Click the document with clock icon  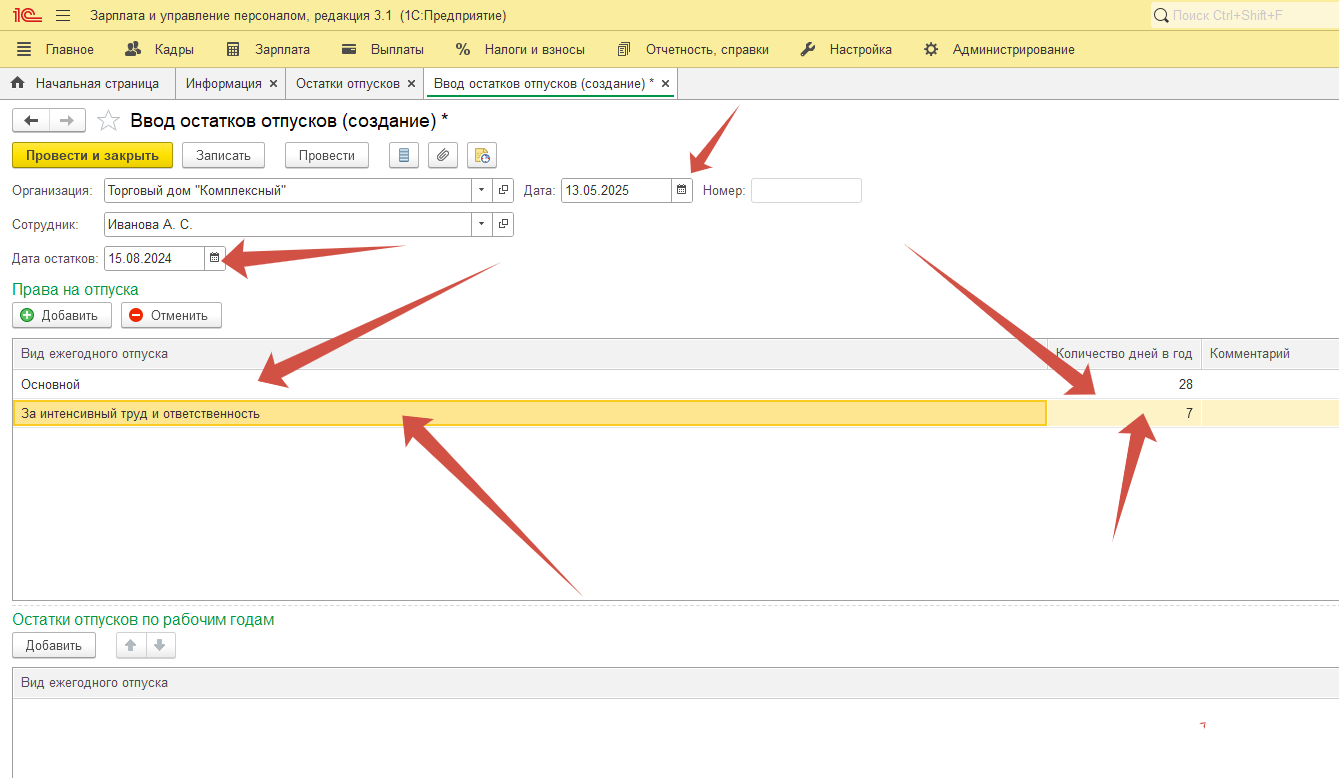(x=482, y=155)
